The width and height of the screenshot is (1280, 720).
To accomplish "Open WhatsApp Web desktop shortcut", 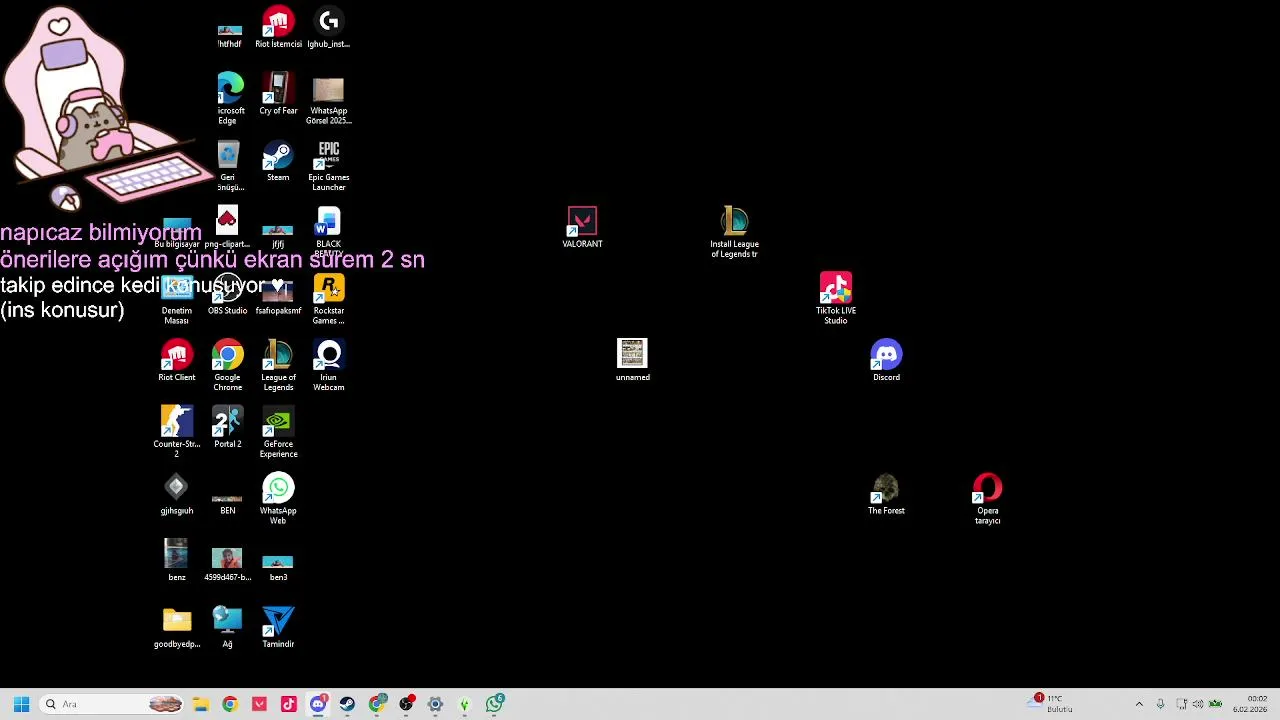I will [x=278, y=499].
